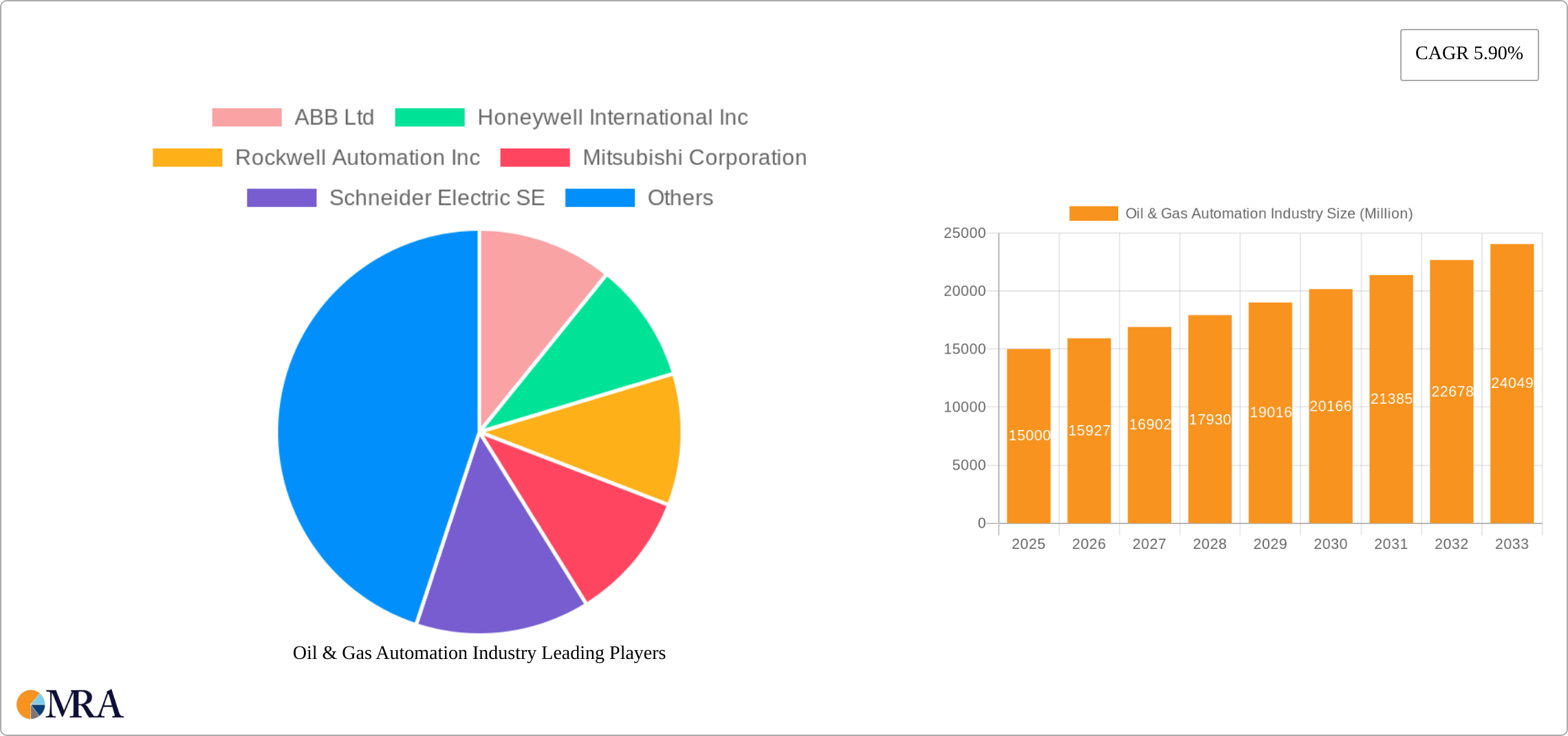Click the Honeywell International Inc green legend swatch
This screenshot has width=1568, height=736.
[x=430, y=118]
